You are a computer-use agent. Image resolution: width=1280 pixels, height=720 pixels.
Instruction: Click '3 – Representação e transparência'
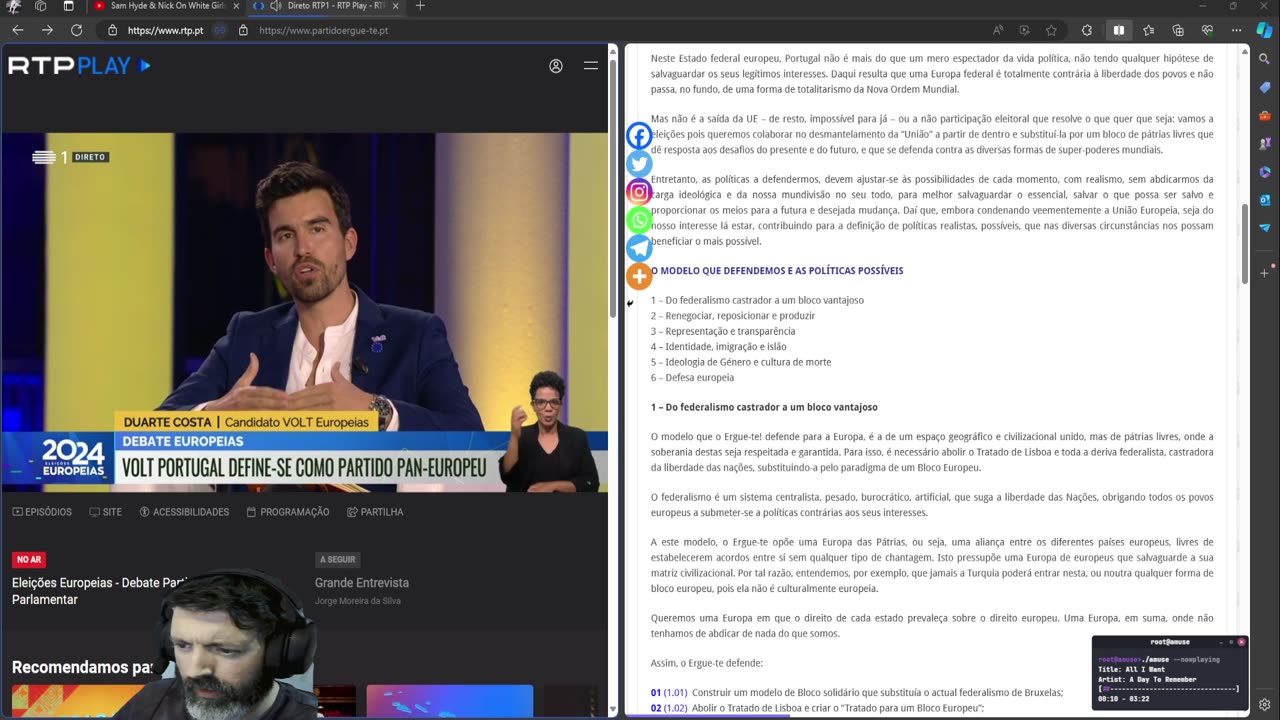pyautogui.click(x=723, y=331)
